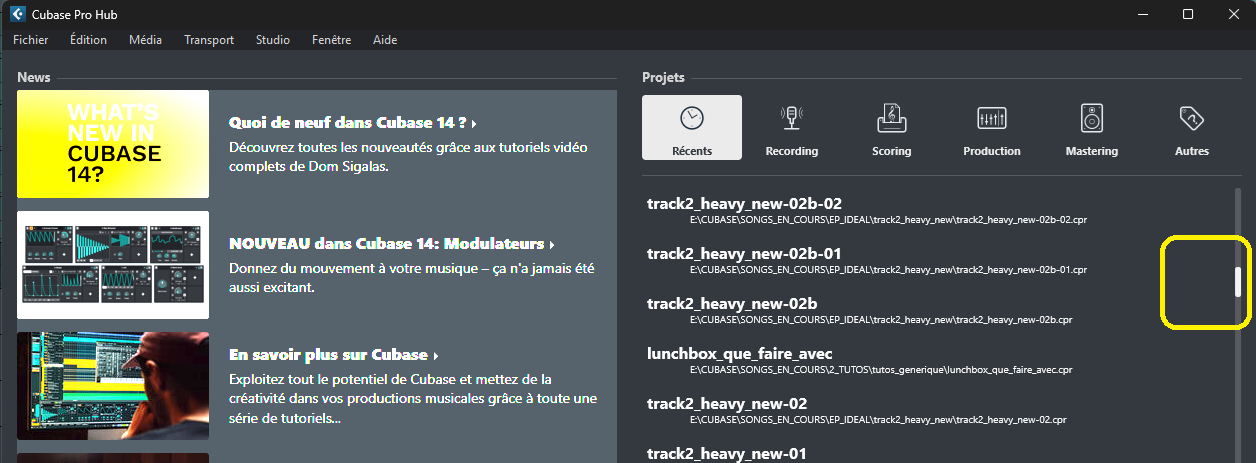
Task: Open the Aide menu
Action: point(385,40)
